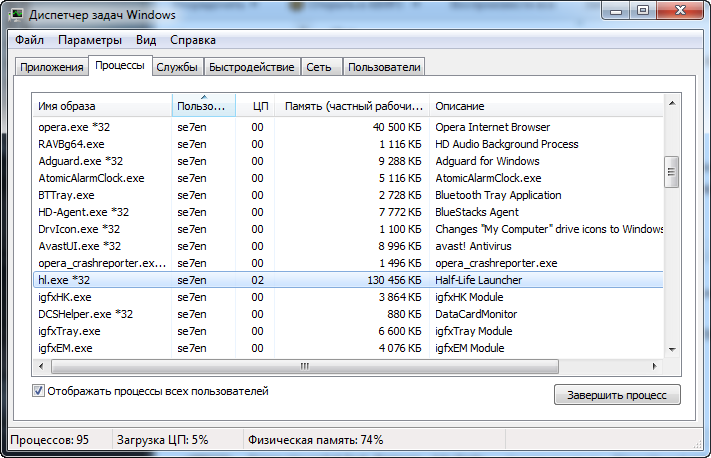Image resolution: width=711 pixels, height=458 pixels.
Task: Minimize the Task Manager window
Action: pos(616,10)
